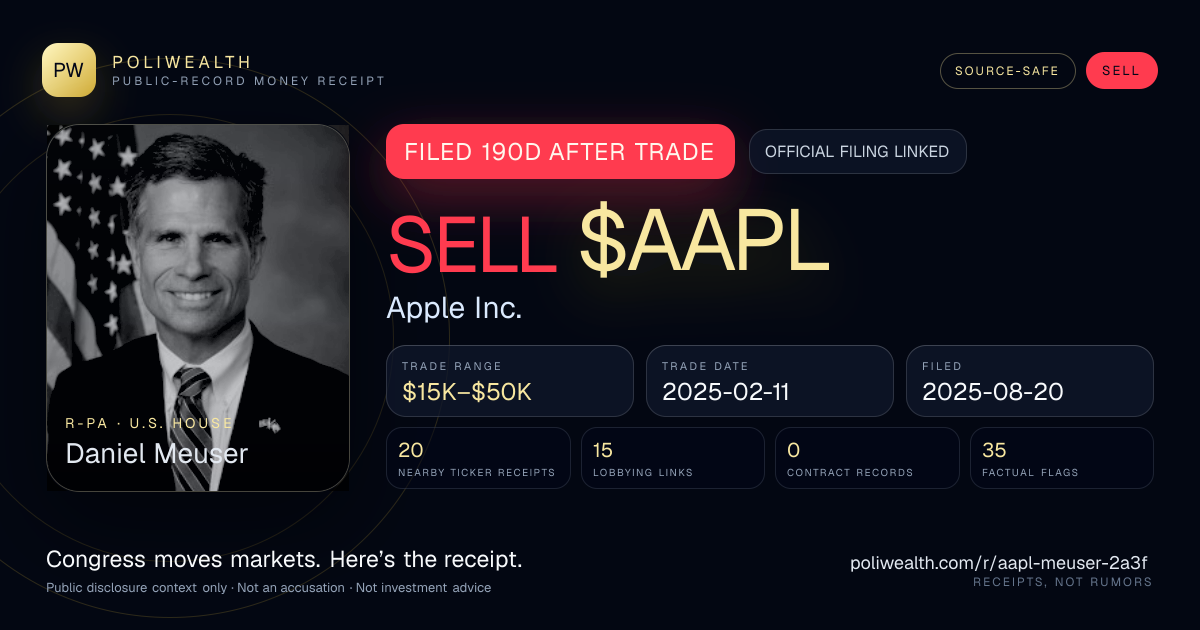The height and width of the screenshot is (630, 1200).
Task: Select the $AAPL ticker text
Action: pyautogui.click(x=705, y=244)
